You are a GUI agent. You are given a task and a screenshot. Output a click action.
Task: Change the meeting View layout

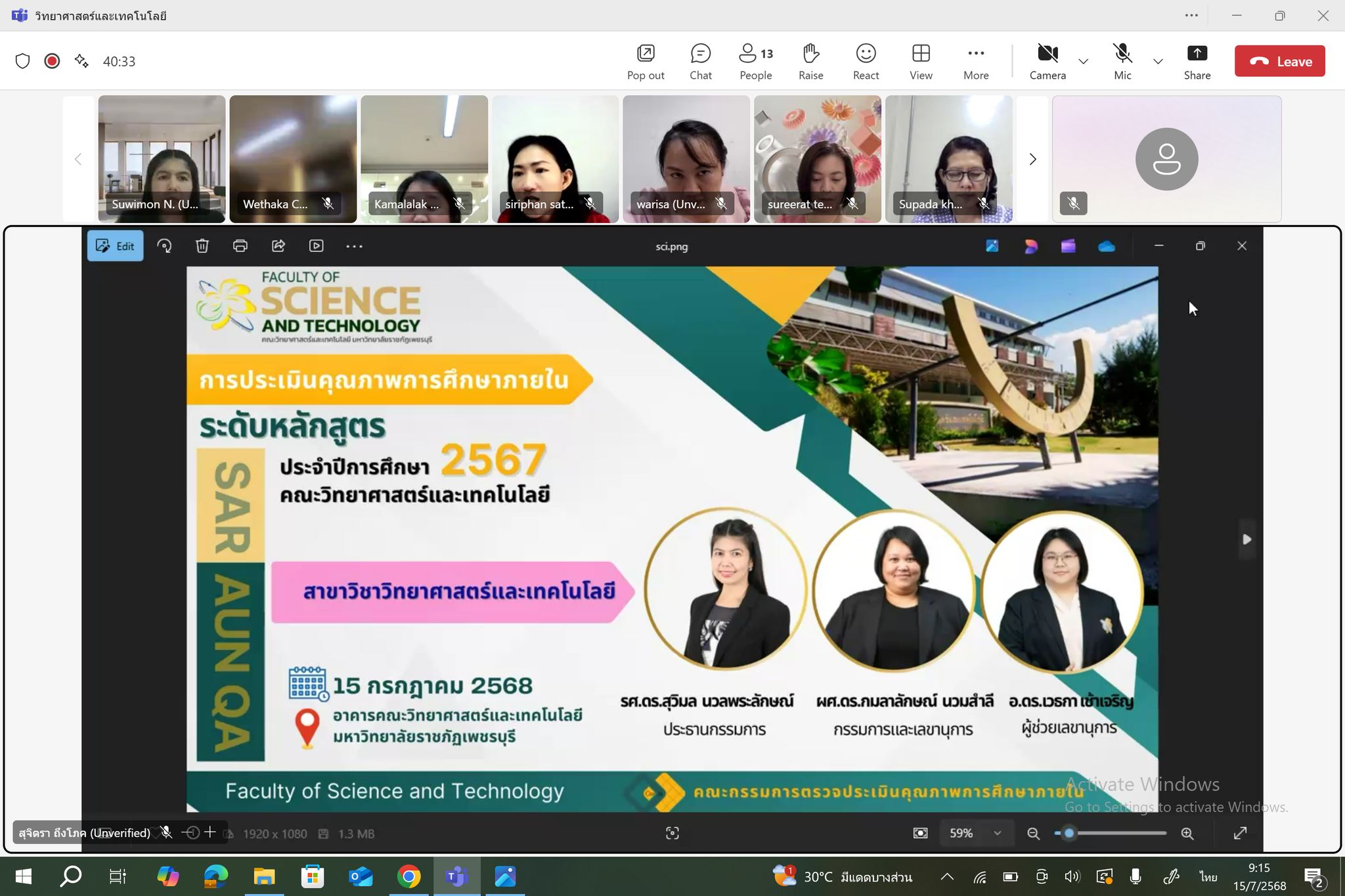(x=921, y=61)
